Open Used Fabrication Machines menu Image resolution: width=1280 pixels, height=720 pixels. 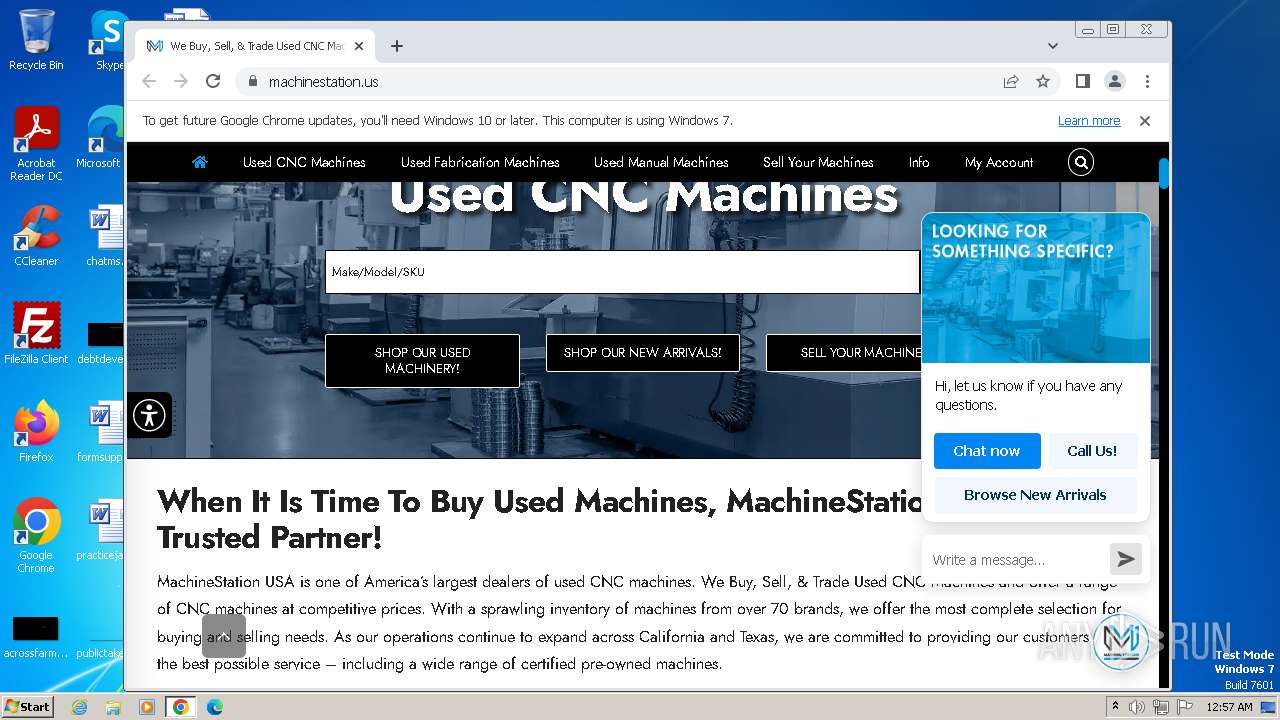pos(480,162)
